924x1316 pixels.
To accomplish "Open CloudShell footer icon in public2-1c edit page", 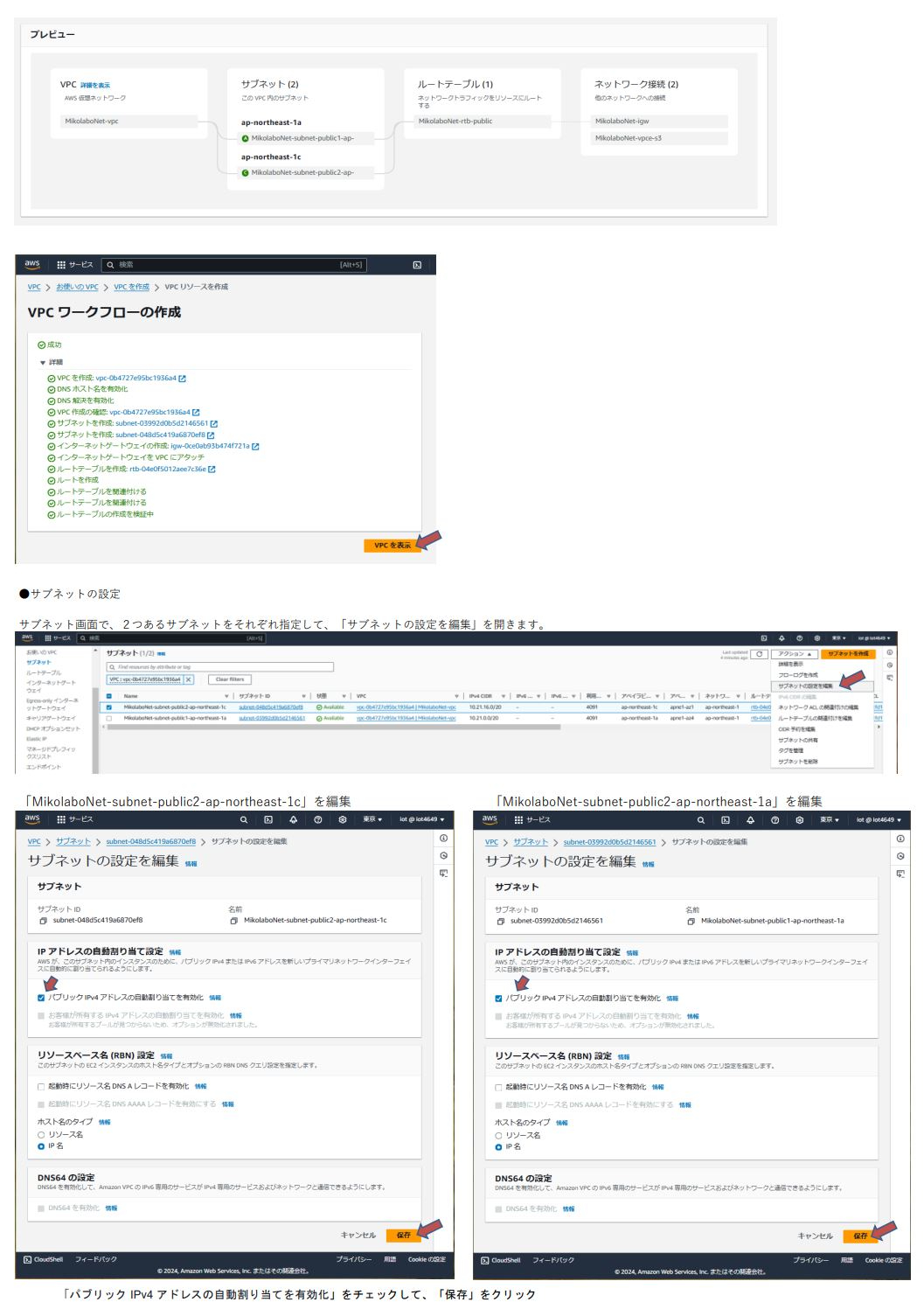I will pos(28,1260).
